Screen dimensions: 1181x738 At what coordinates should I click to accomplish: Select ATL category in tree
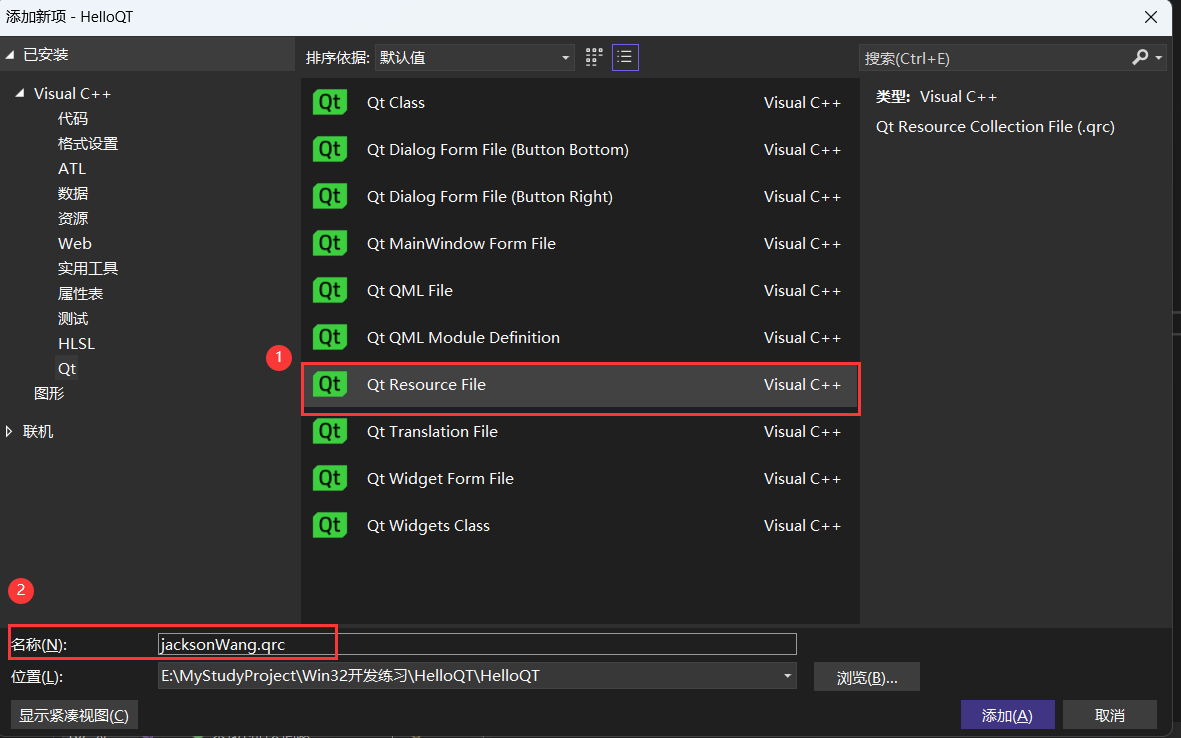(x=72, y=169)
